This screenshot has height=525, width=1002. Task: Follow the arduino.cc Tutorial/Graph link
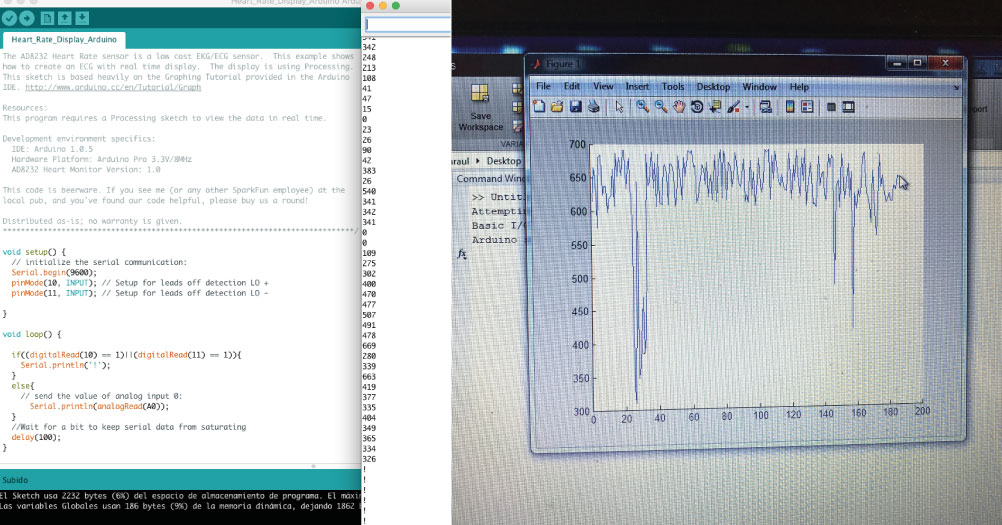pyautogui.click(x=113, y=87)
